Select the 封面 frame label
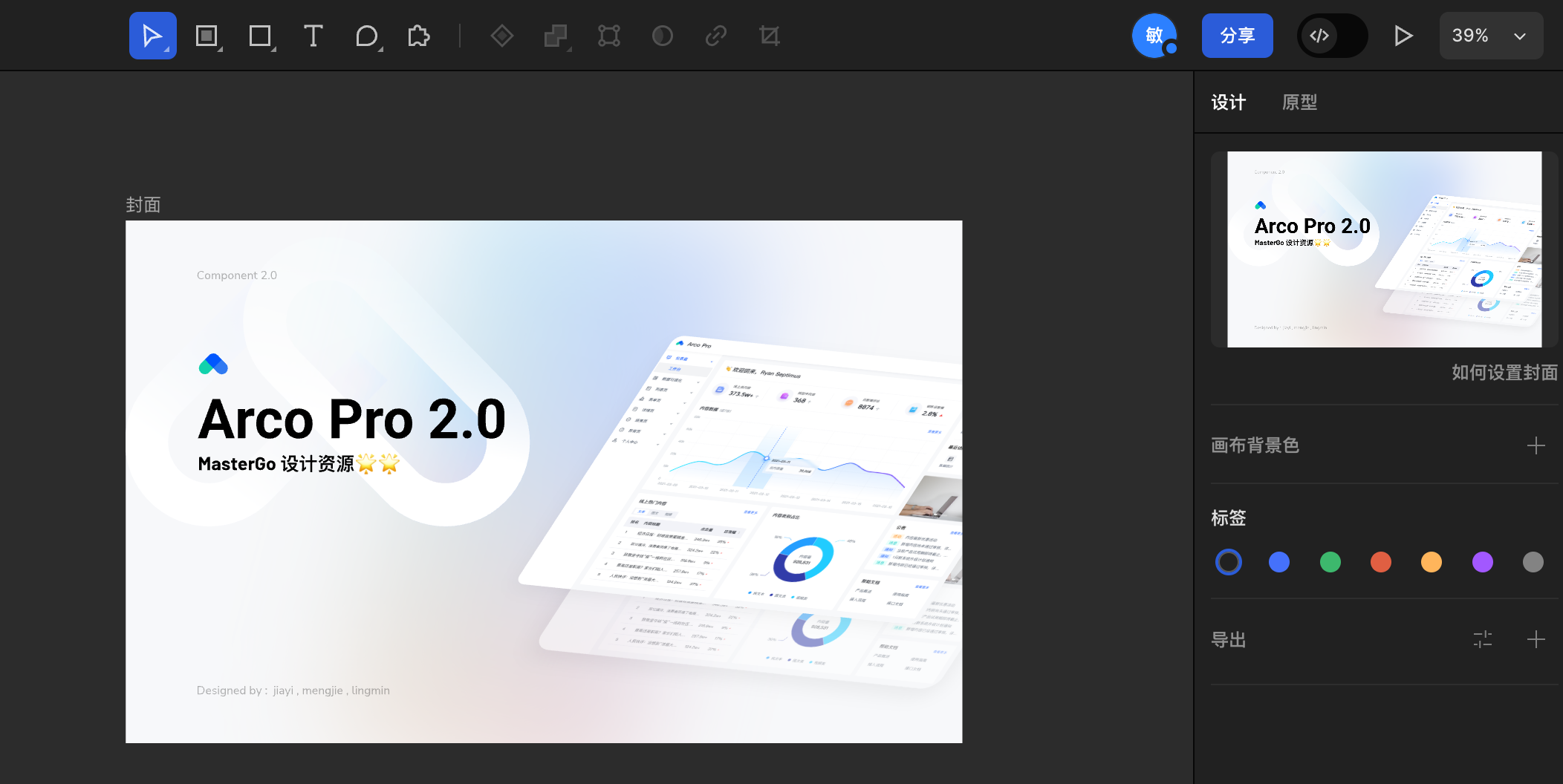The height and width of the screenshot is (784, 1563). [143, 205]
